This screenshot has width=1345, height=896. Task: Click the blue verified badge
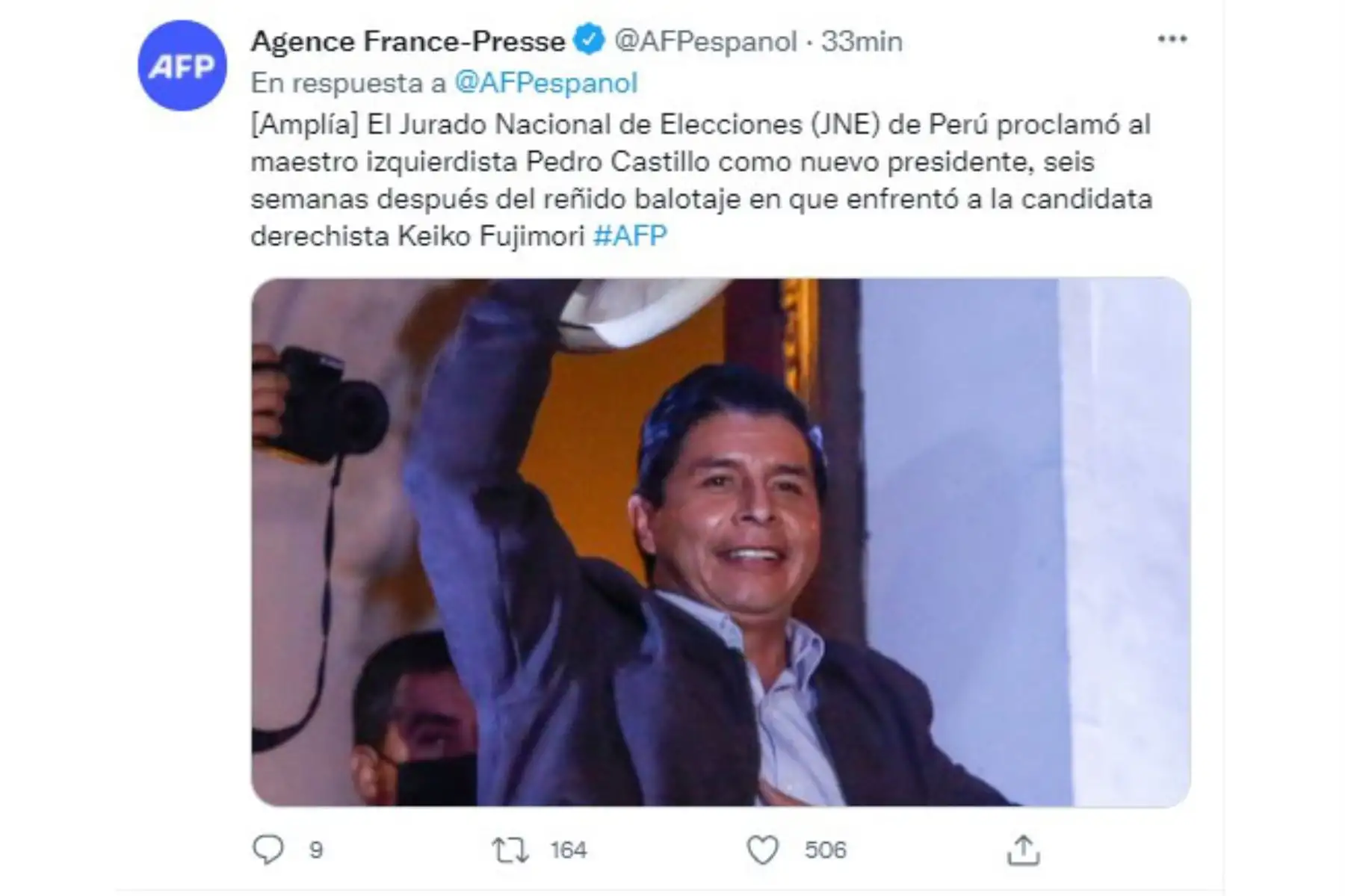pyautogui.click(x=590, y=40)
